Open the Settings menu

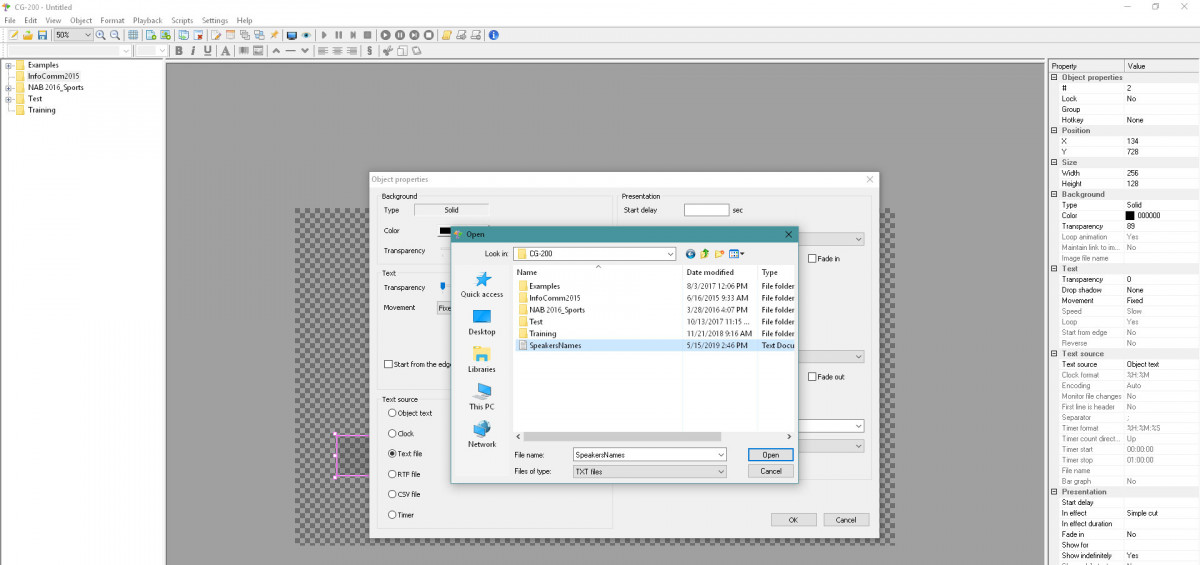(214, 20)
